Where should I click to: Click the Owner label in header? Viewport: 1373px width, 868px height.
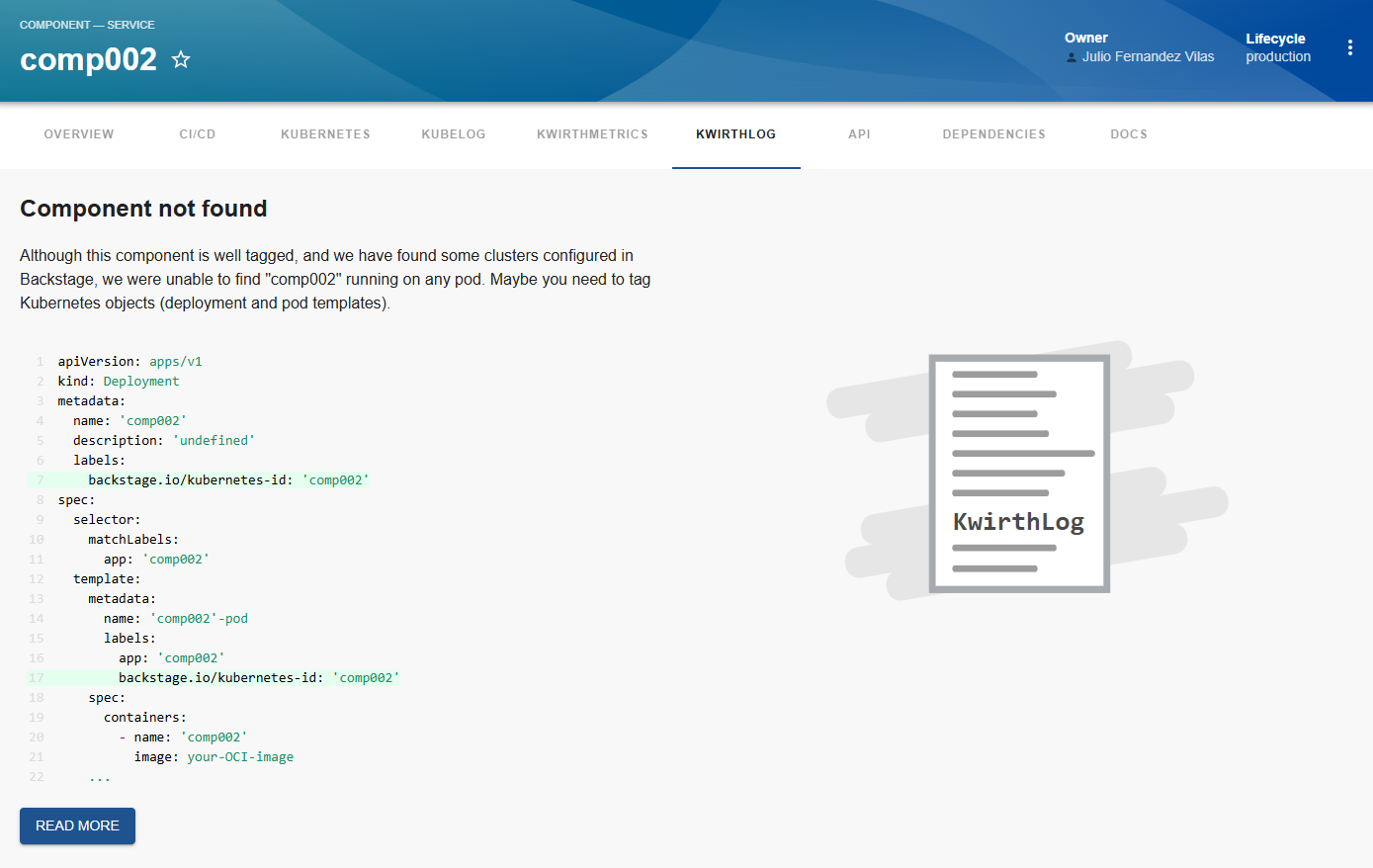tap(1086, 38)
